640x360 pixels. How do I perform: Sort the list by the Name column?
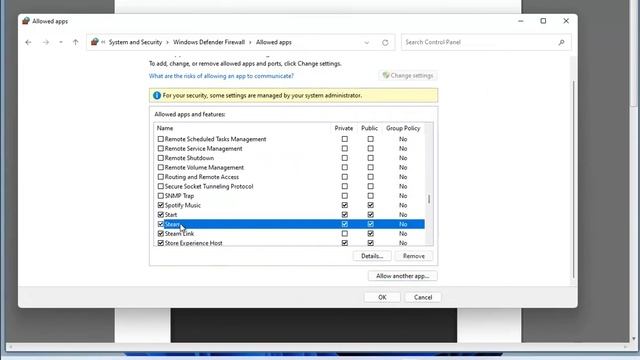click(165, 128)
